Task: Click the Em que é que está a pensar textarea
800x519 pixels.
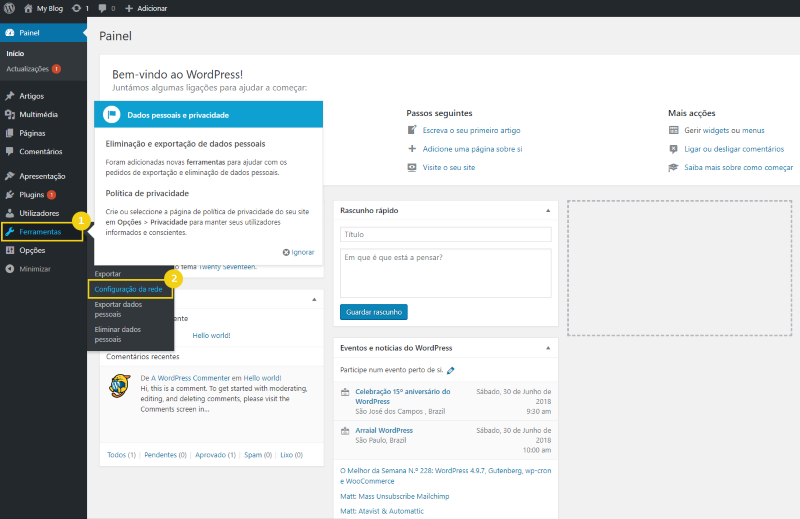Action: 446,273
